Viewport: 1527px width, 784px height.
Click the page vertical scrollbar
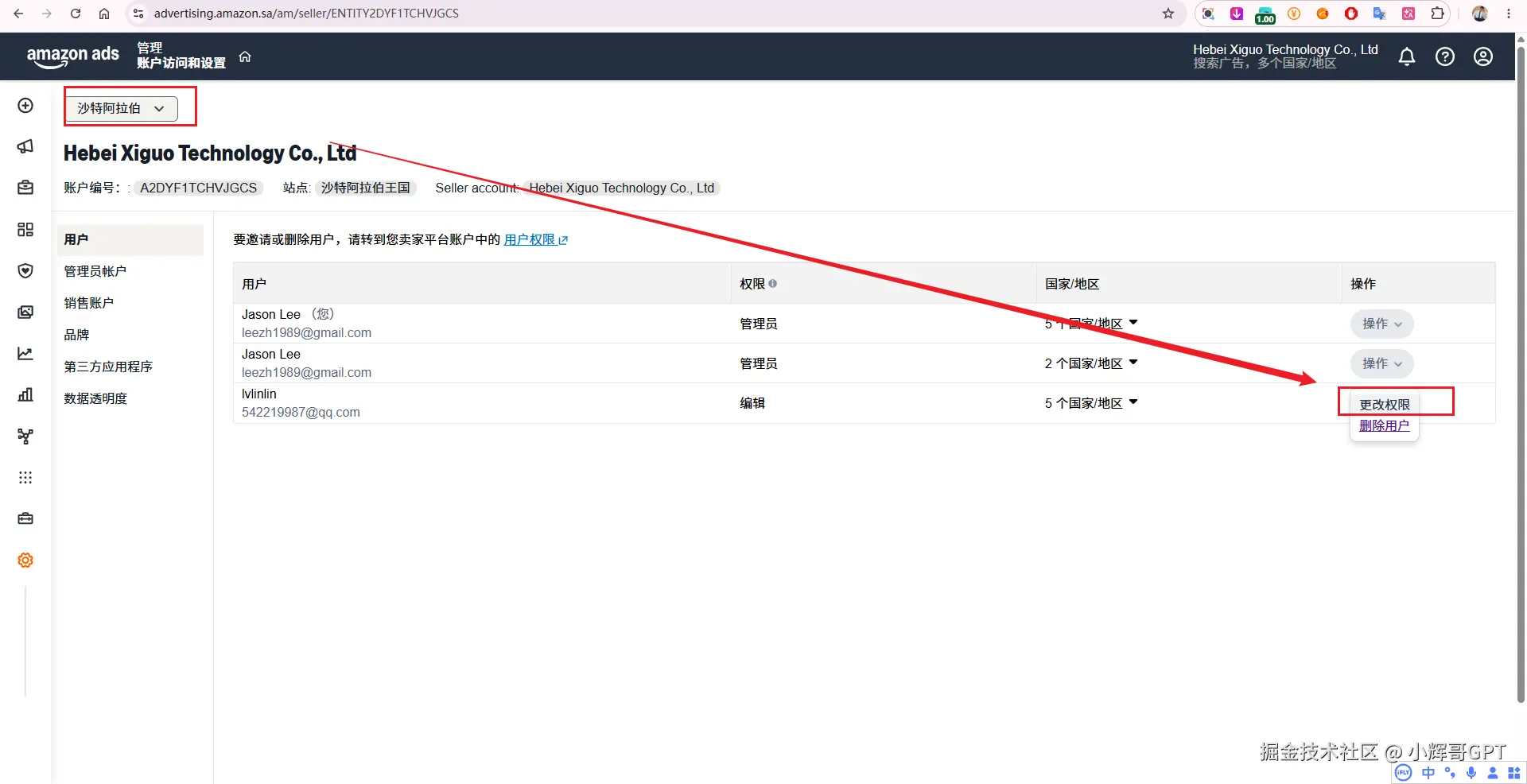pyautogui.click(x=1521, y=374)
